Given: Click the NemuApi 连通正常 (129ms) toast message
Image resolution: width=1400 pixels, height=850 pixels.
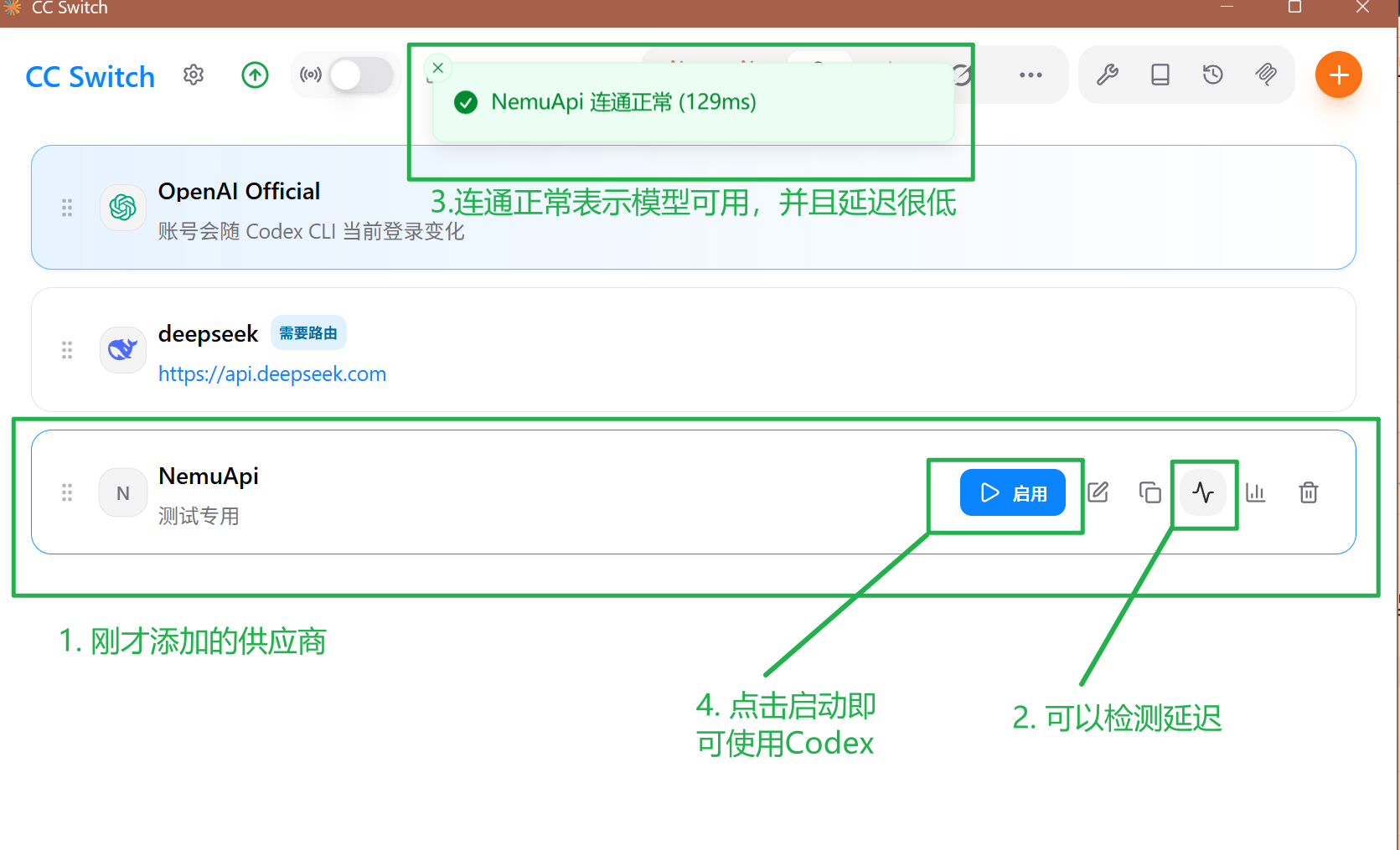Looking at the screenshot, I should tap(623, 102).
